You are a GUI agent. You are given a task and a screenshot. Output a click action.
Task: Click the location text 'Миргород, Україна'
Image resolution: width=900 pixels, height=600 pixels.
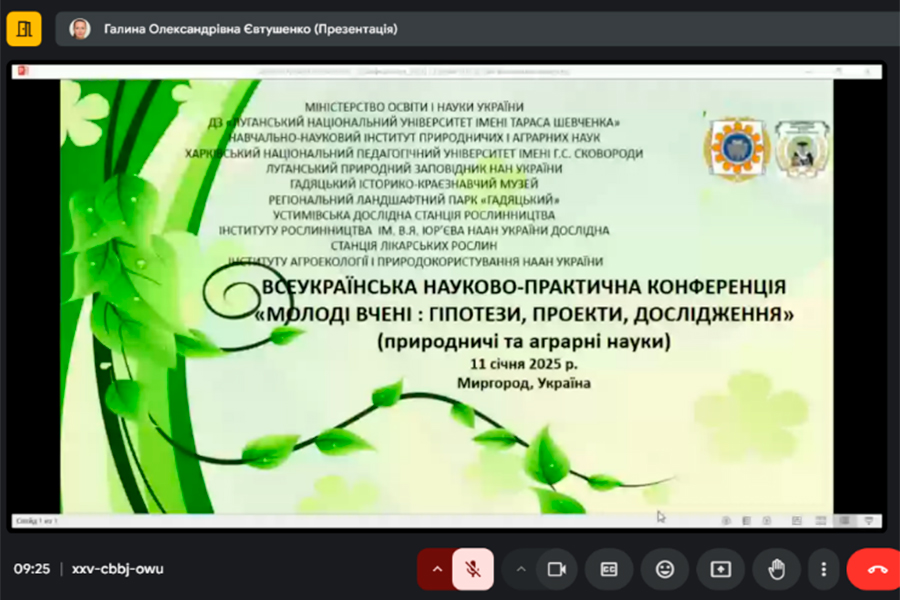tap(523, 383)
